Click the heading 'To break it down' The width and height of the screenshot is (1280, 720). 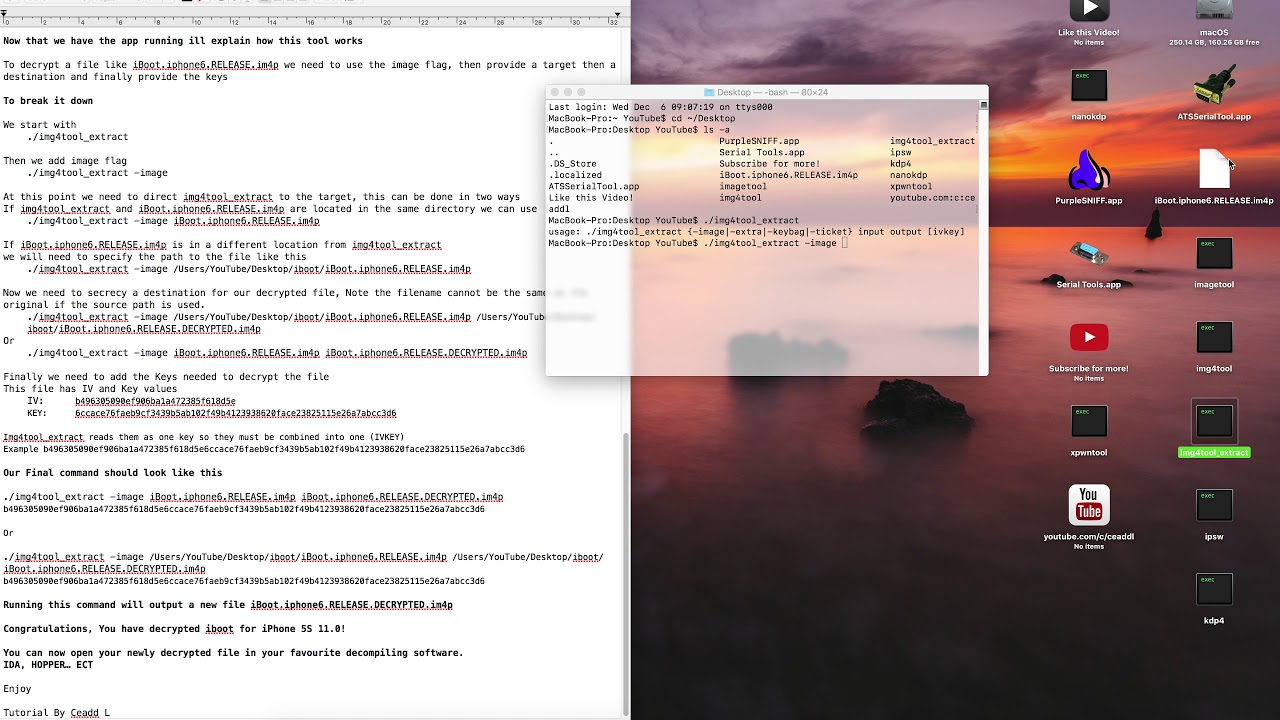point(48,101)
